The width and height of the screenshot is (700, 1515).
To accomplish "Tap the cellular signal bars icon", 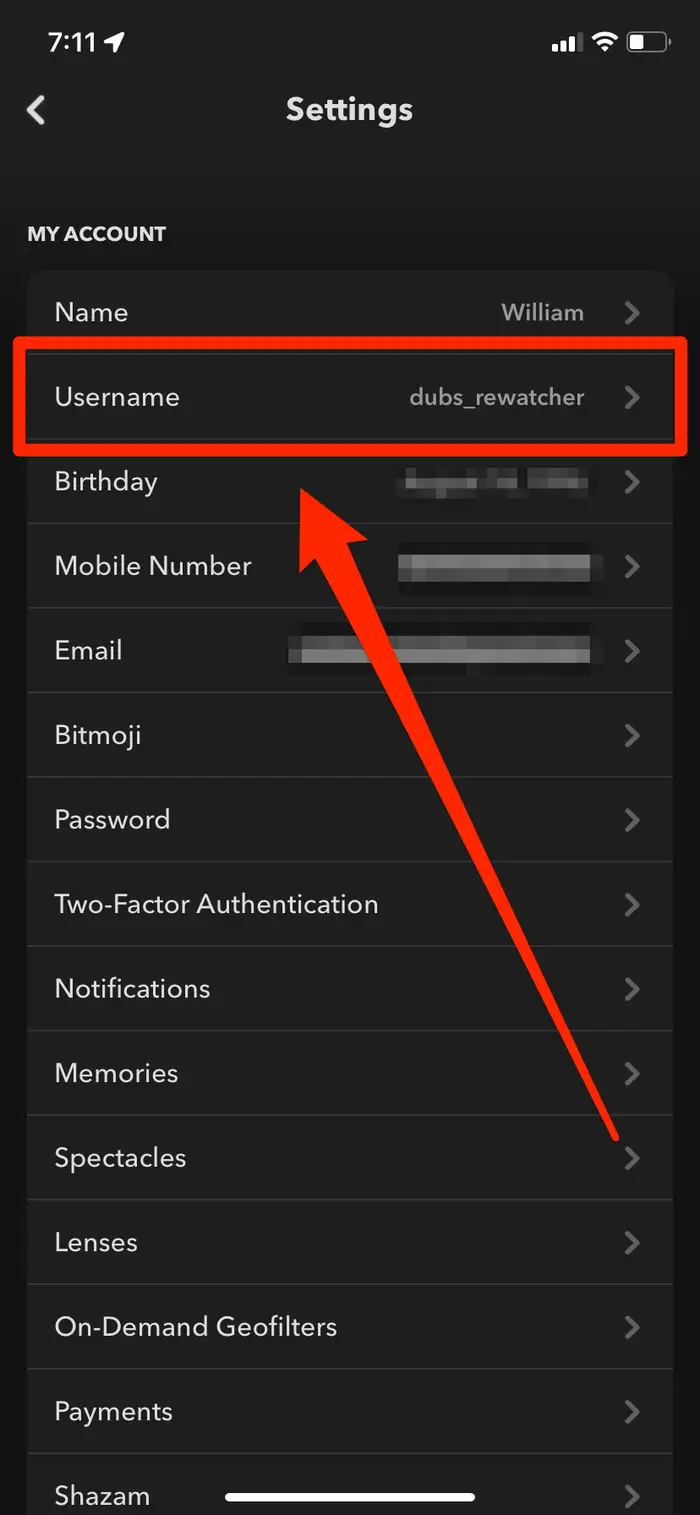I will (566, 42).
